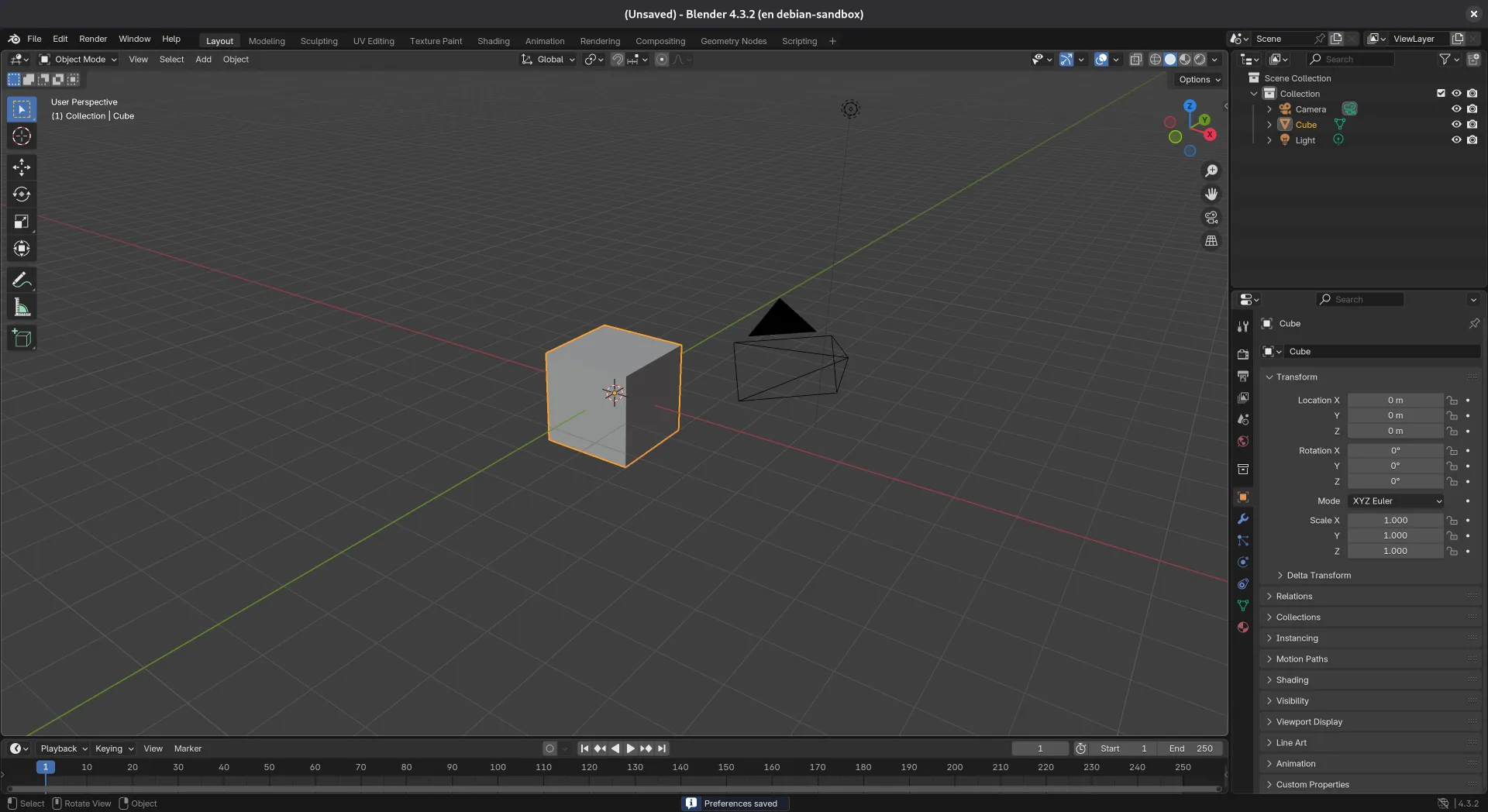This screenshot has height=812, width=1488.
Task: Play the animation forward
Action: click(630, 748)
